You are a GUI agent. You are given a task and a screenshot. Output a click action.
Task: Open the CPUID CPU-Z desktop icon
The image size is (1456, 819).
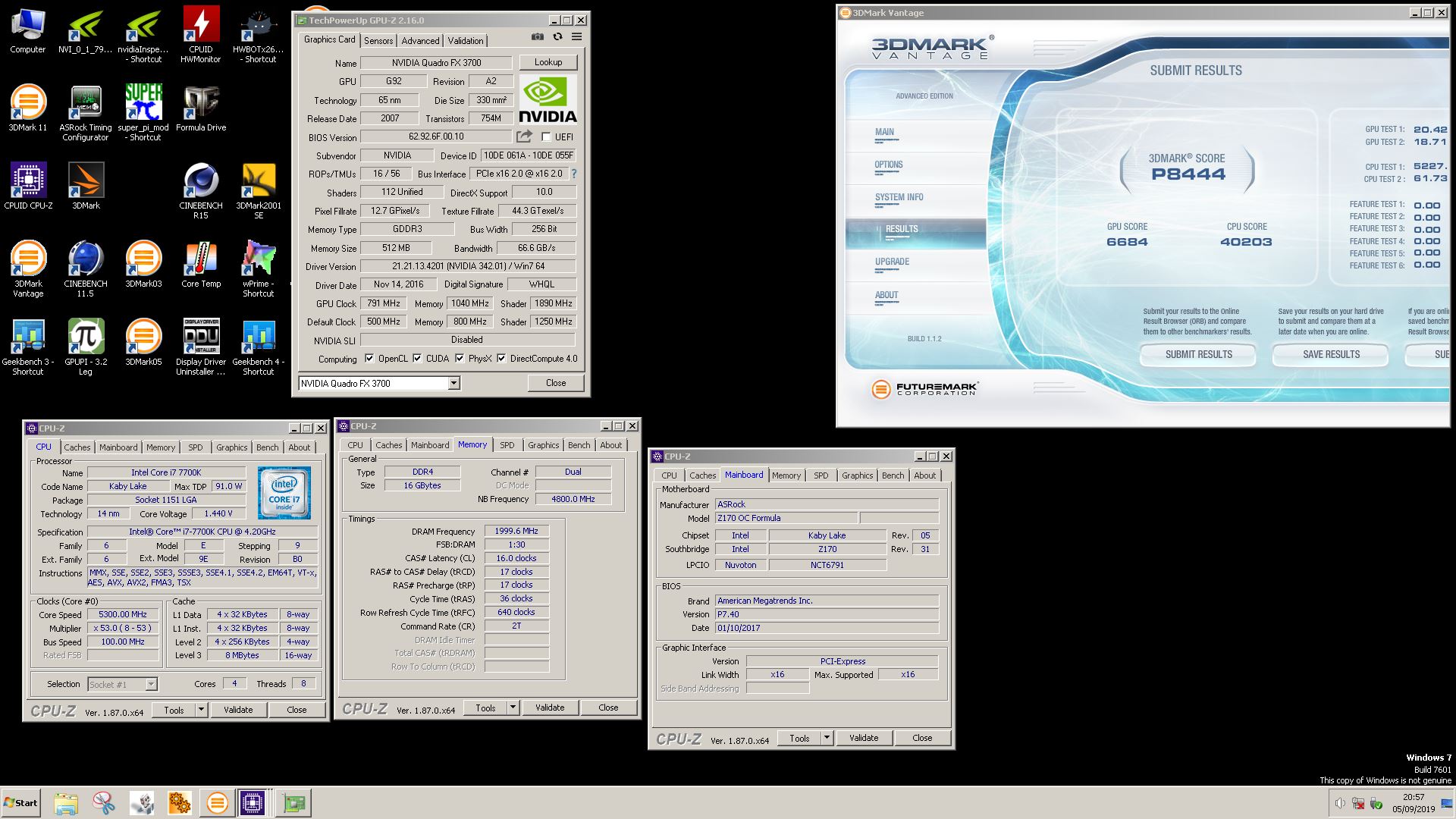click(28, 186)
